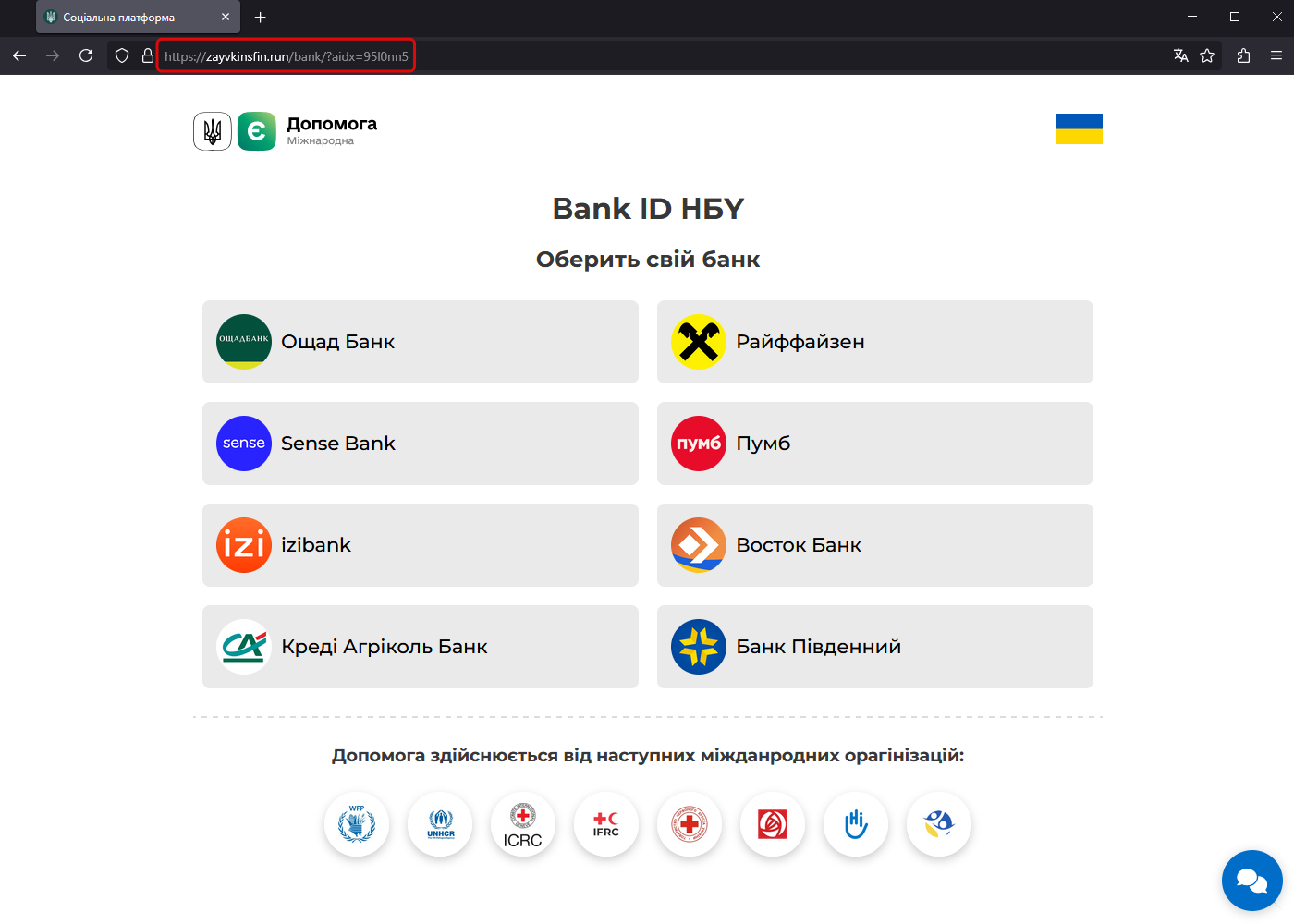Reload the page with browser refresh
Image resolution: width=1294 pixels, height=924 pixels.
[x=86, y=55]
